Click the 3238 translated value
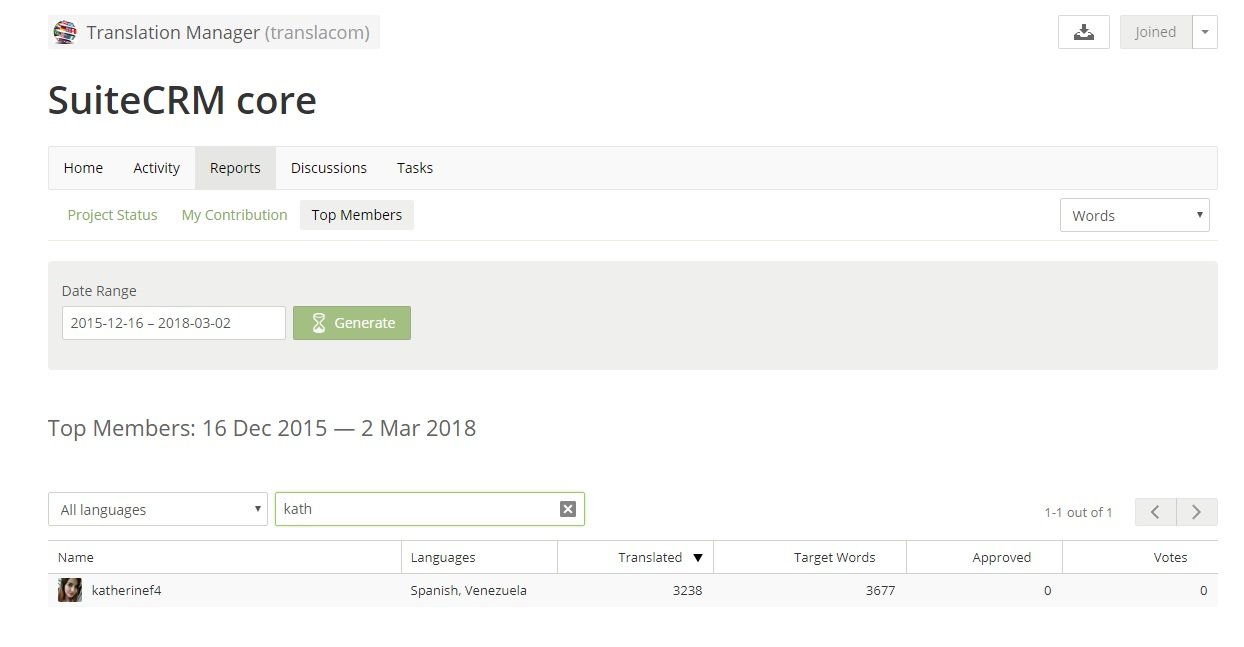Image resolution: width=1244 pixels, height=647 pixels. (x=687, y=590)
